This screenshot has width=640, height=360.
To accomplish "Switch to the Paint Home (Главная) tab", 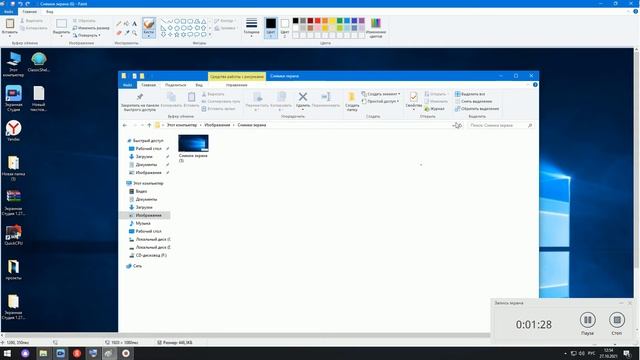I will point(29,11).
